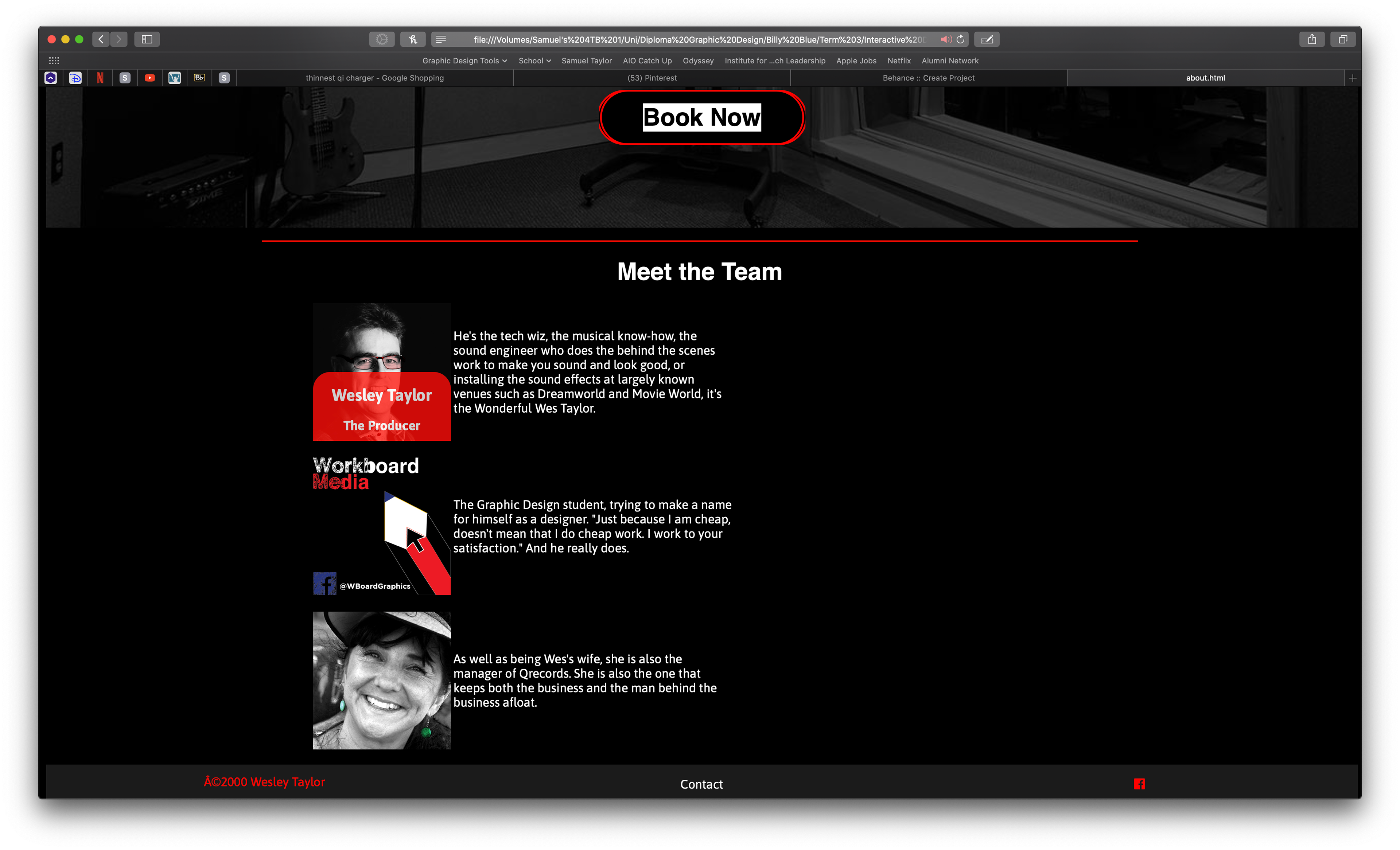Go back to the previous page
The width and height of the screenshot is (1400, 850).
tap(101, 39)
